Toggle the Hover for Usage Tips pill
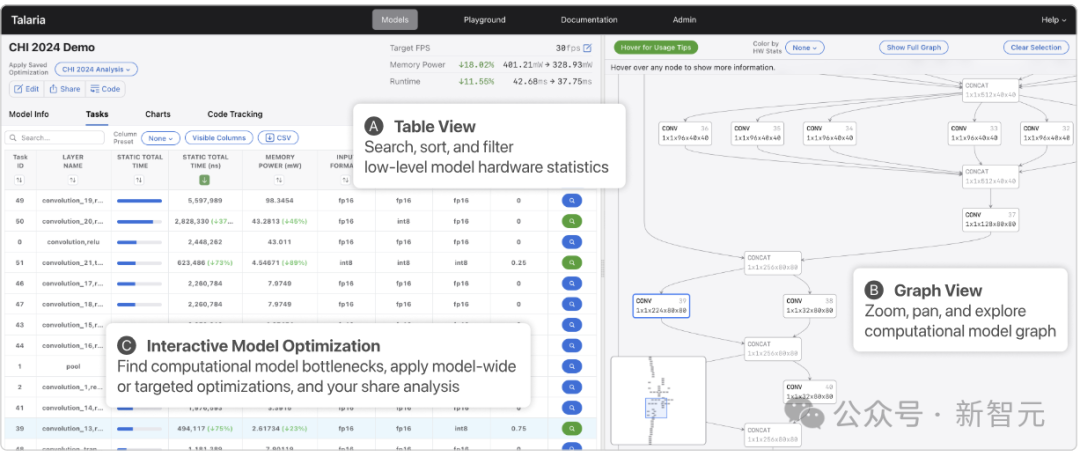1080x457 pixels. [x=656, y=47]
